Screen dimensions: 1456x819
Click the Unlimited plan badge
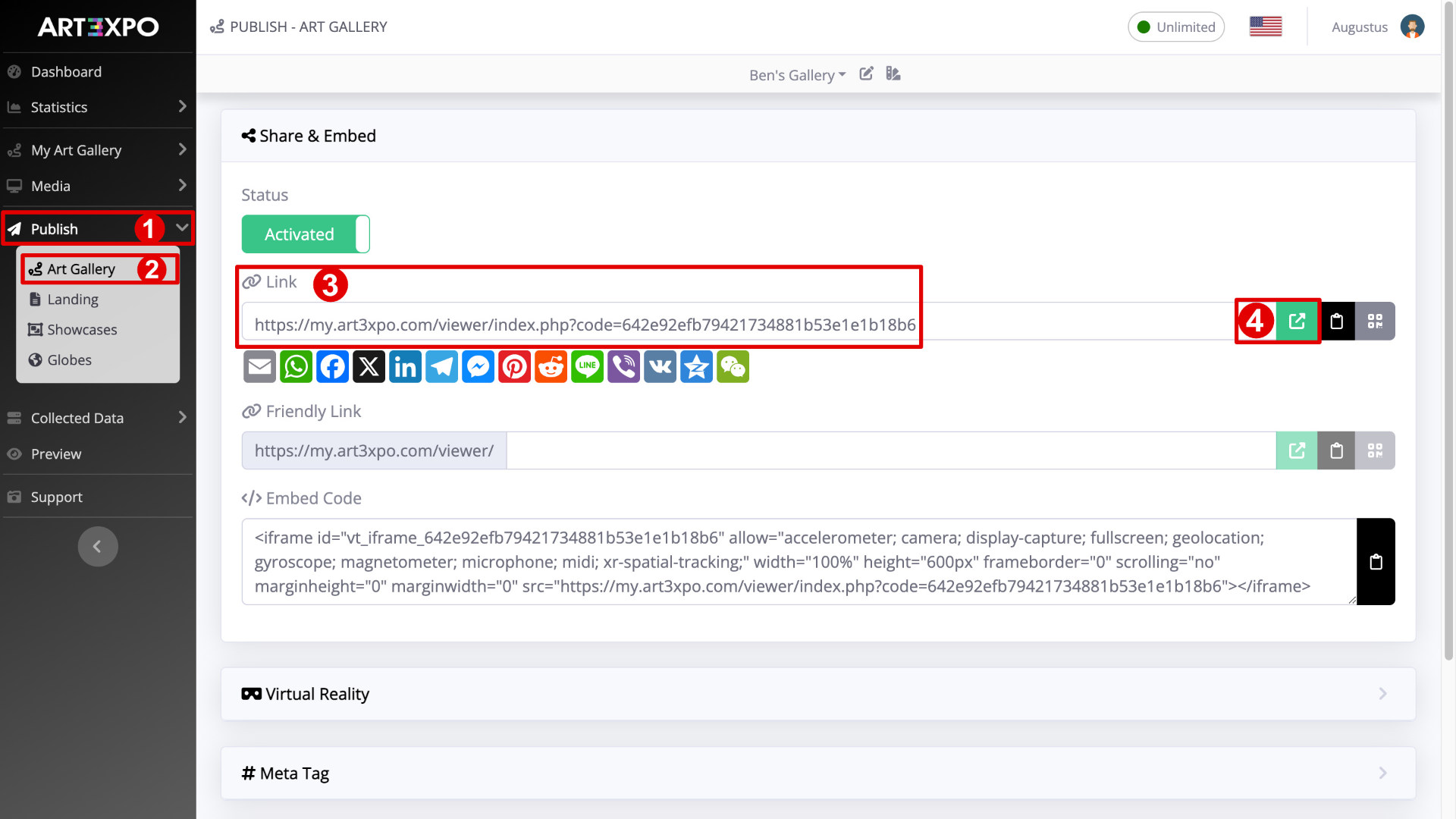tap(1176, 27)
